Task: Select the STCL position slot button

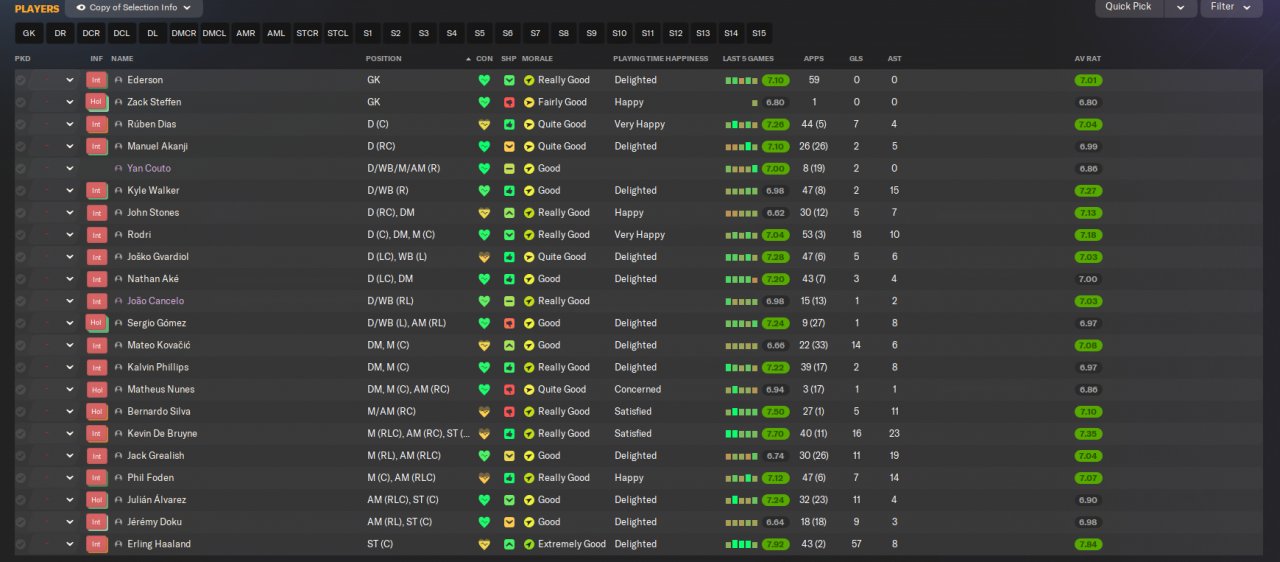Action: click(x=338, y=33)
